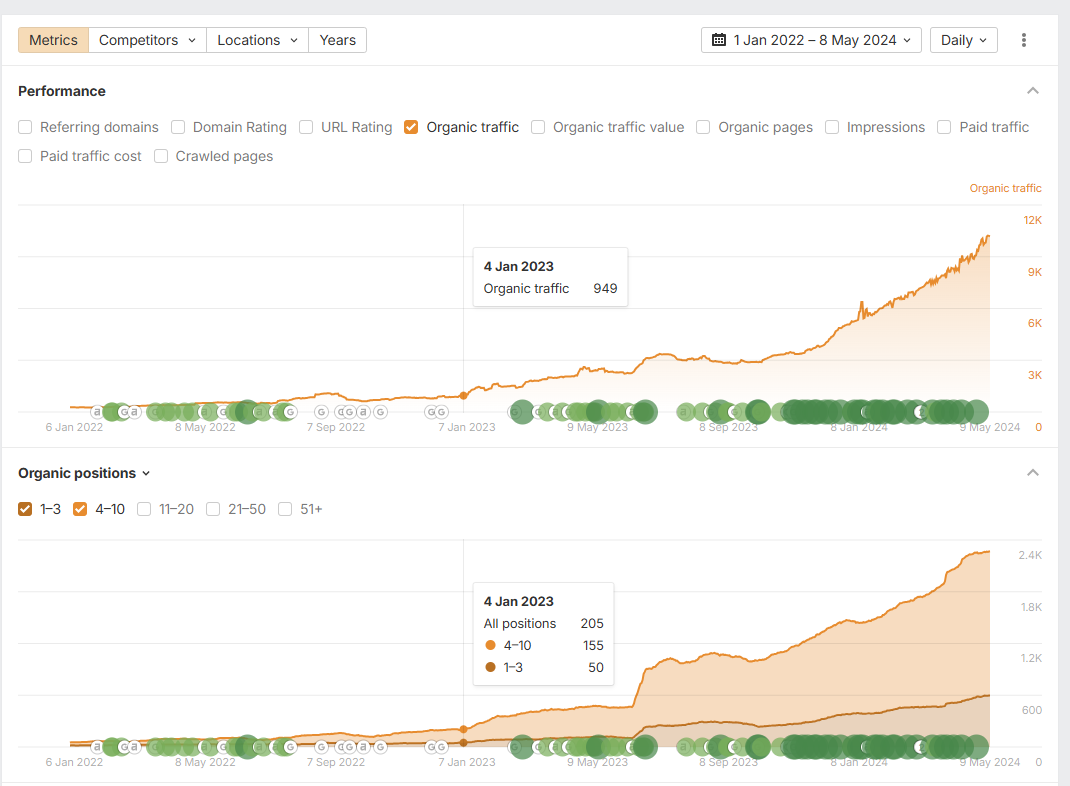1070x786 pixels.
Task: Enable the Organic traffic value checkbox
Action: click(x=538, y=128)
